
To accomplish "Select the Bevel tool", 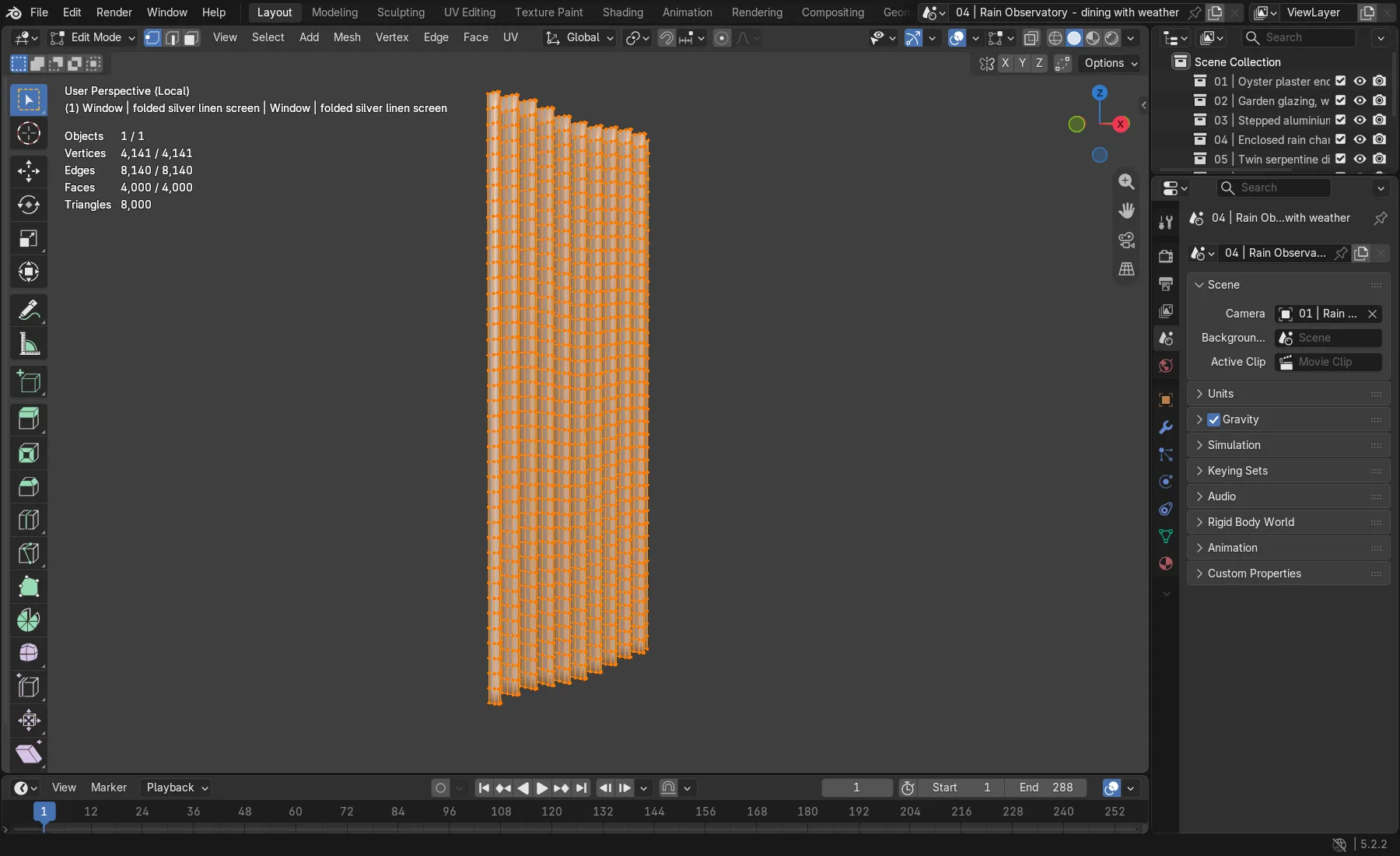I will [29, 486].
